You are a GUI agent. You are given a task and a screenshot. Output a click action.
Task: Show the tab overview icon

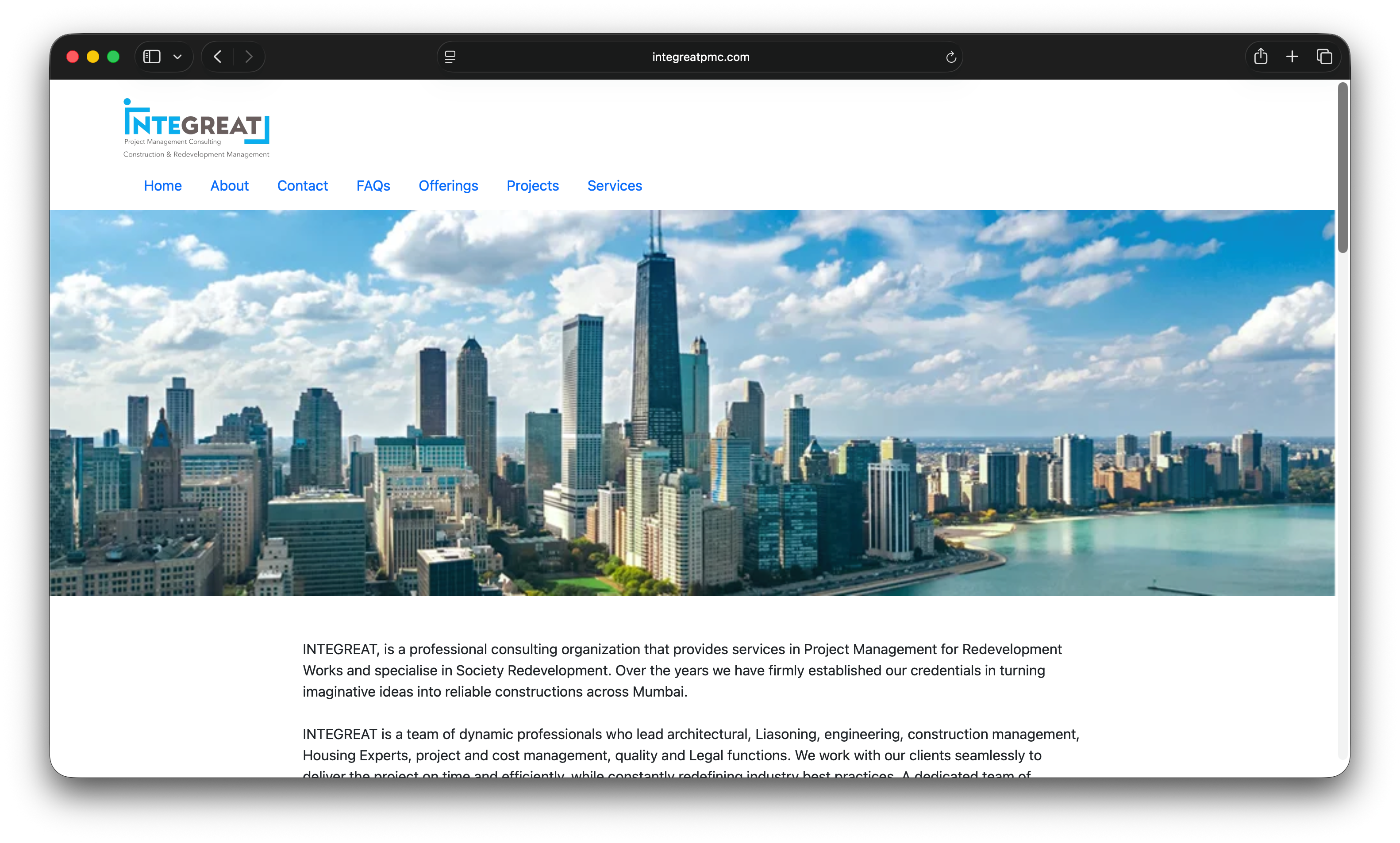point(1324,57)
